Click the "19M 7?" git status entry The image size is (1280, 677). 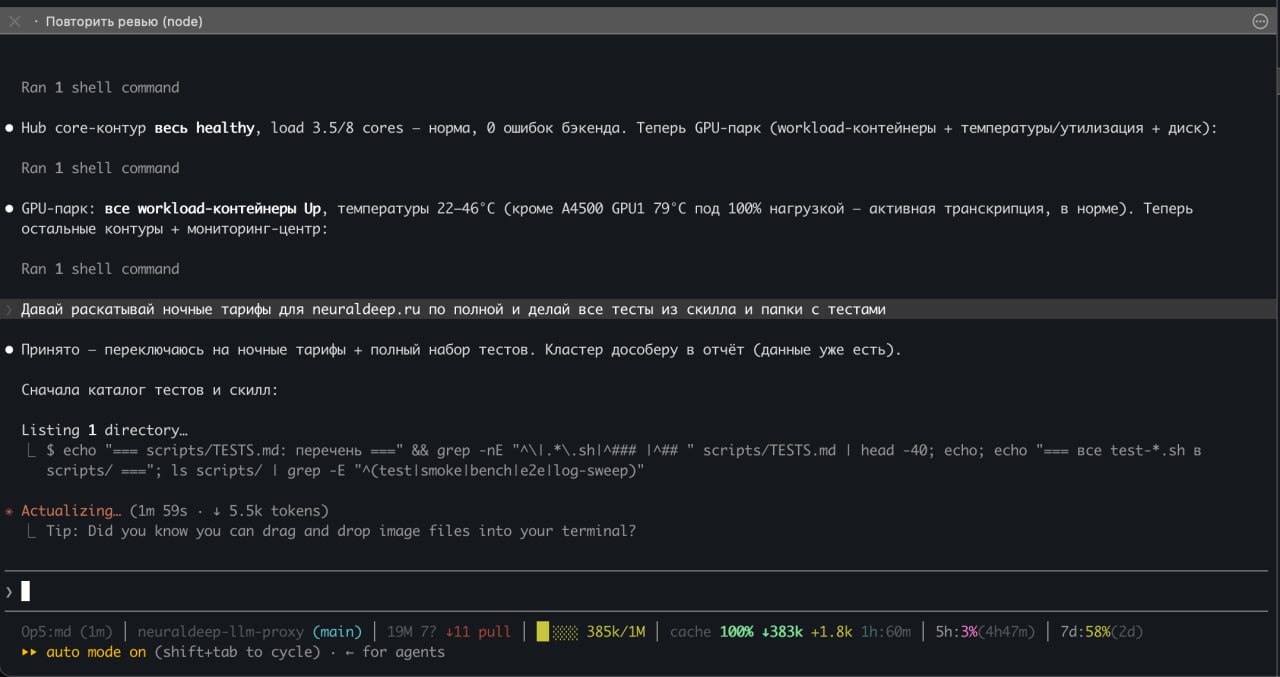411,631
